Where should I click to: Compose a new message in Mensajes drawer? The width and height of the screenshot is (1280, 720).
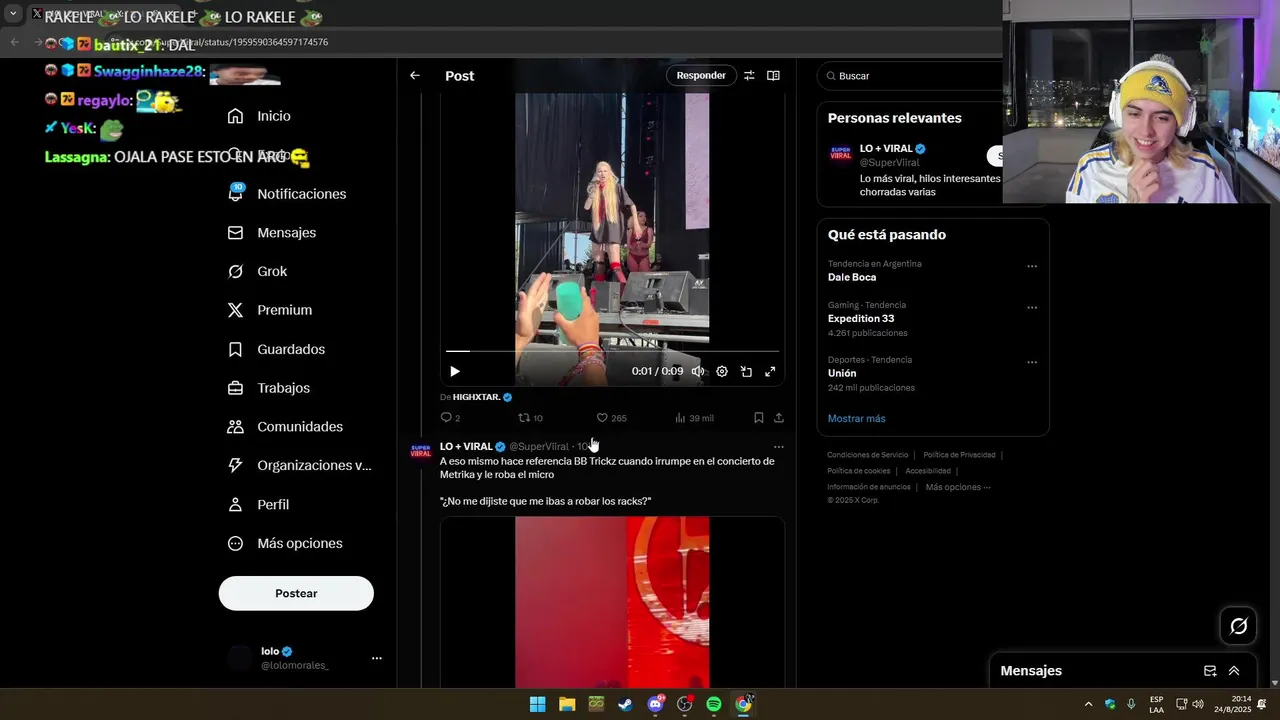coord(1210,671)
